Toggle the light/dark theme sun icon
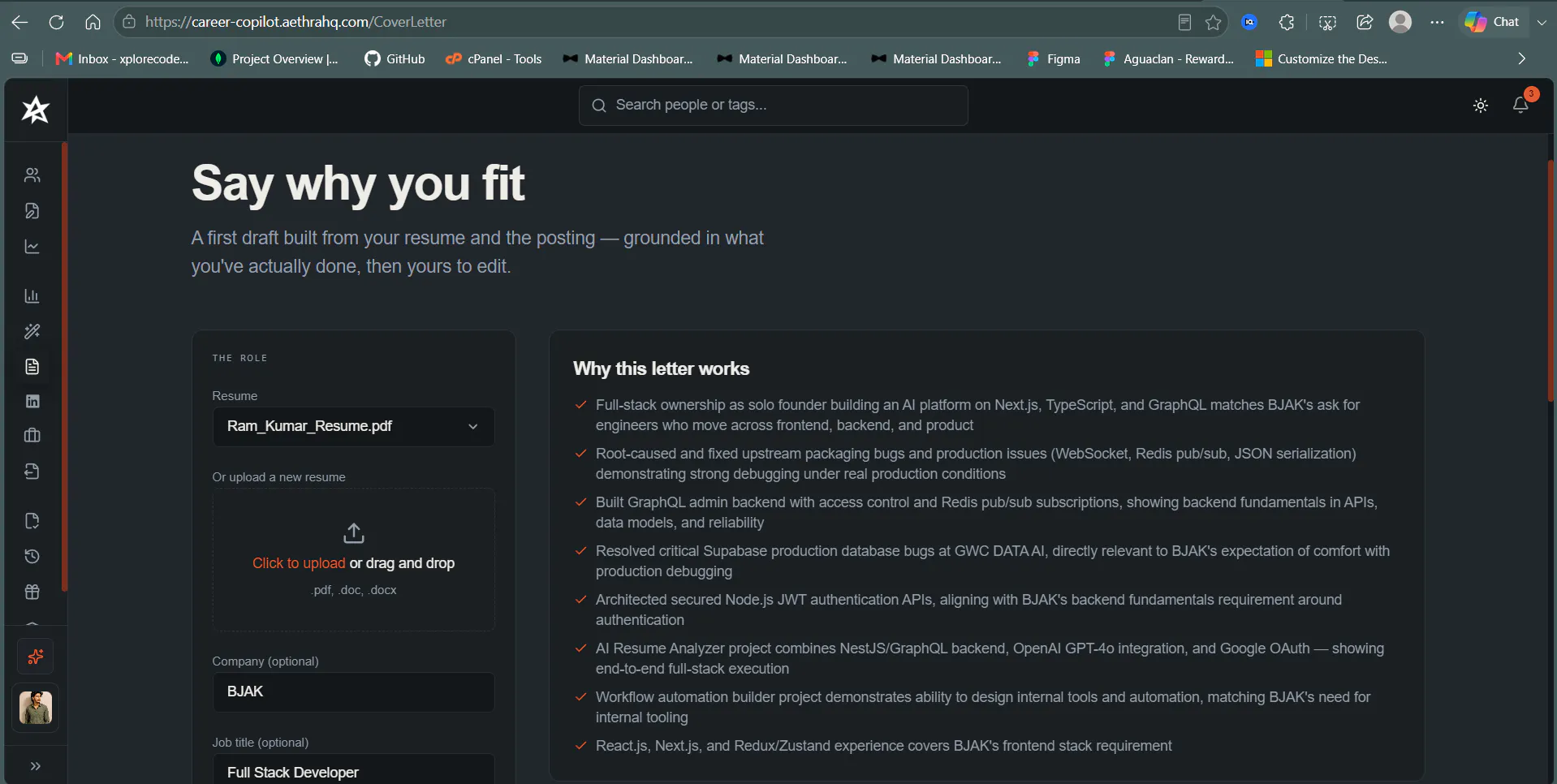 (x=1481, y=106)
